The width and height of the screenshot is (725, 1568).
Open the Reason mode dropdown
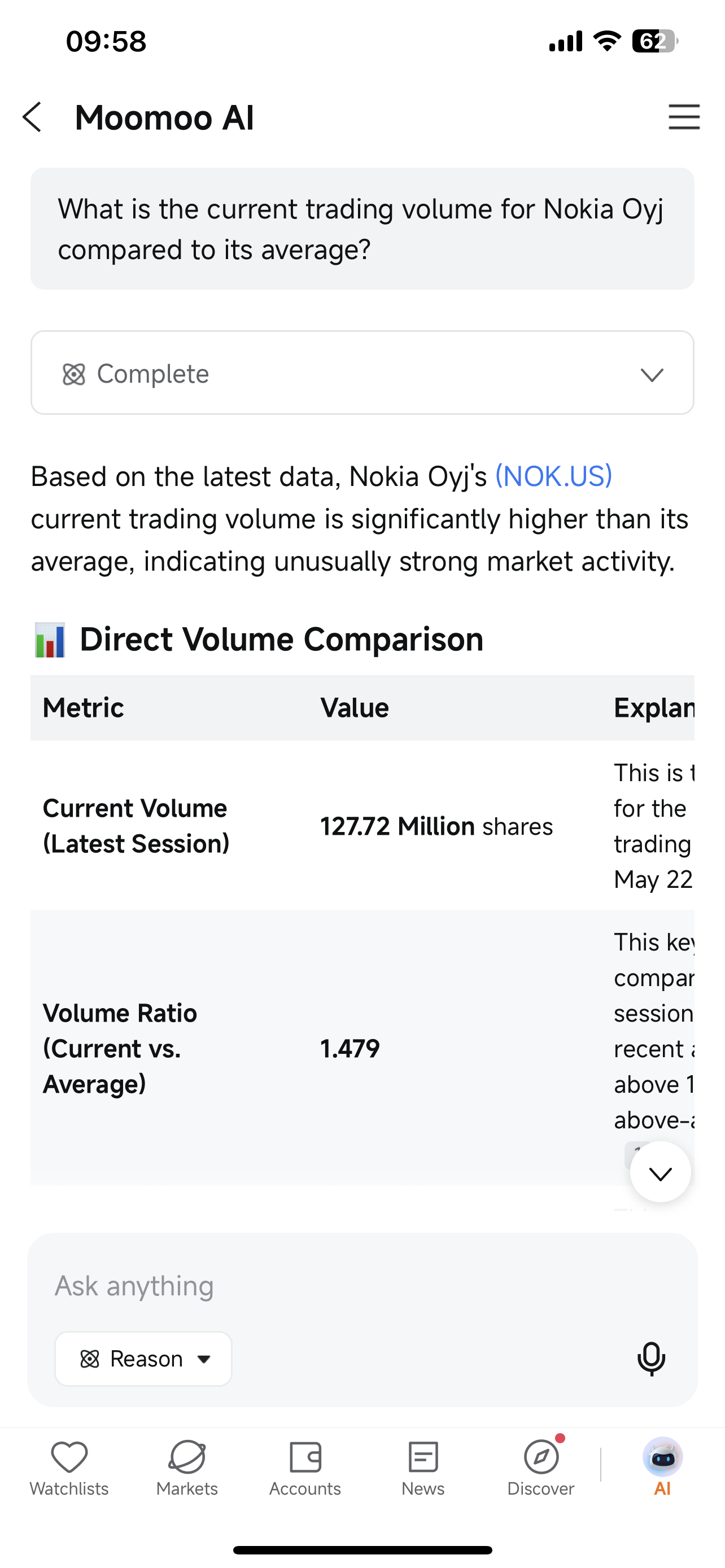tap(143, 1359)
